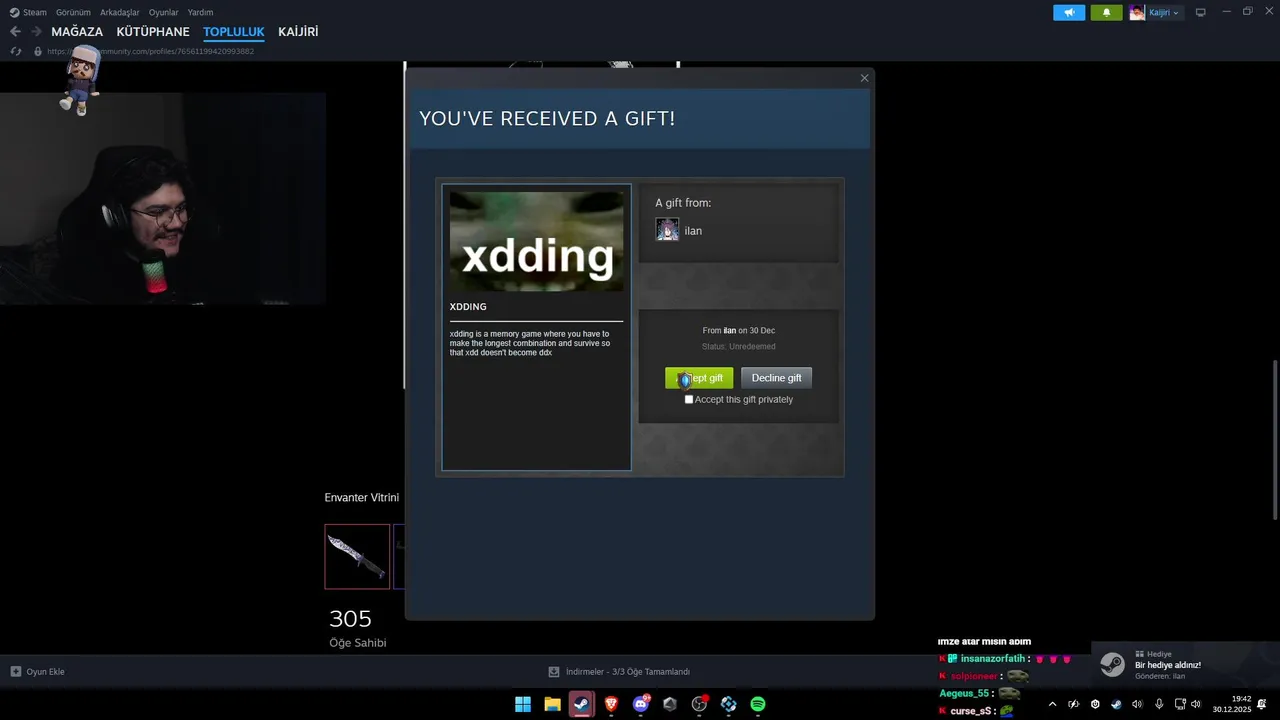Open the Bir hediye aldınız! notification
Image resolution: width=1280 pixels, height=720 pixels.
1185,664
